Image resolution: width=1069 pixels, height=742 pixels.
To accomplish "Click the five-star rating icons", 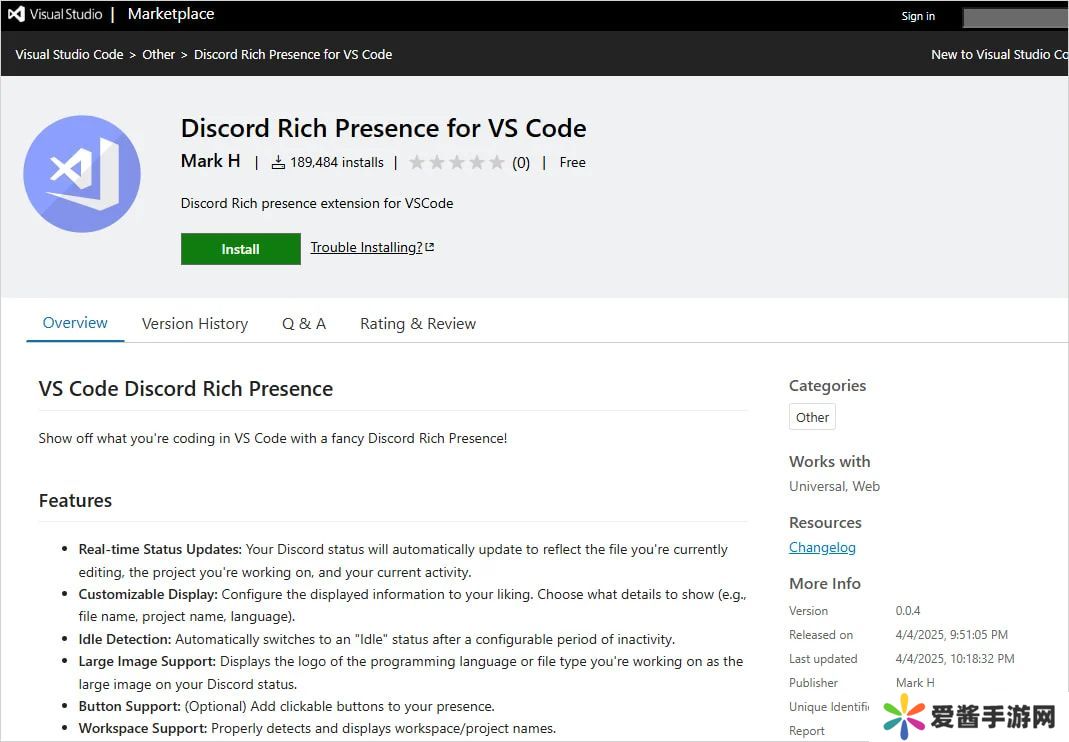I will 457,163.
